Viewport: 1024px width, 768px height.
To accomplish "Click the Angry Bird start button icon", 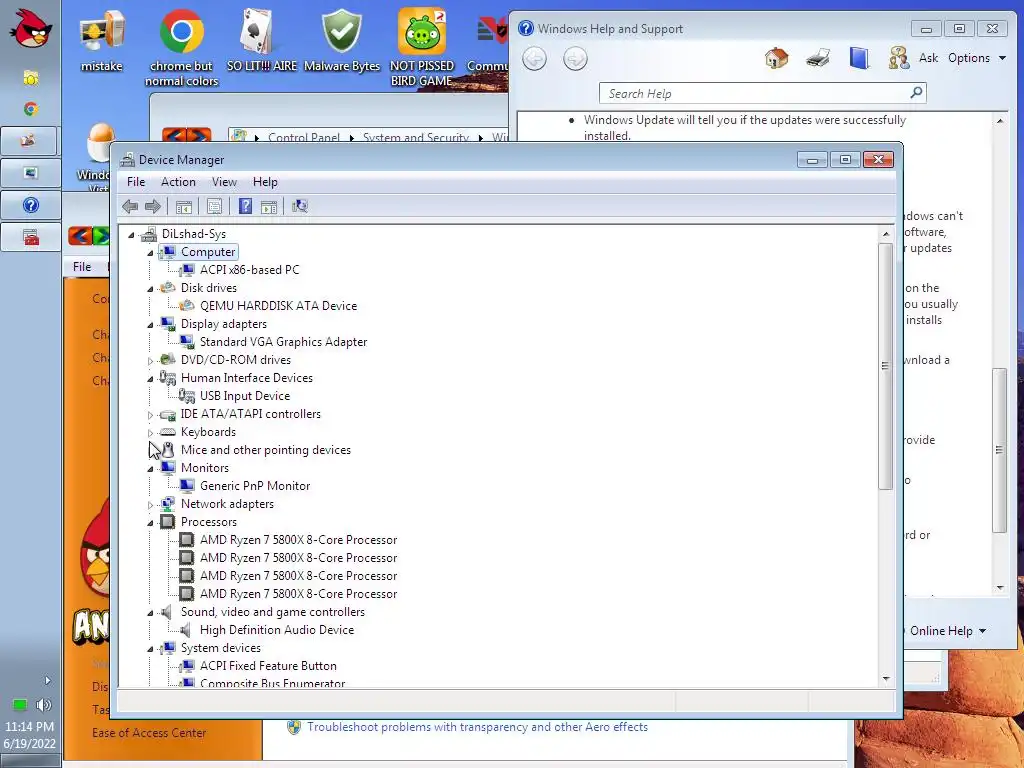I will coord(30,29).
